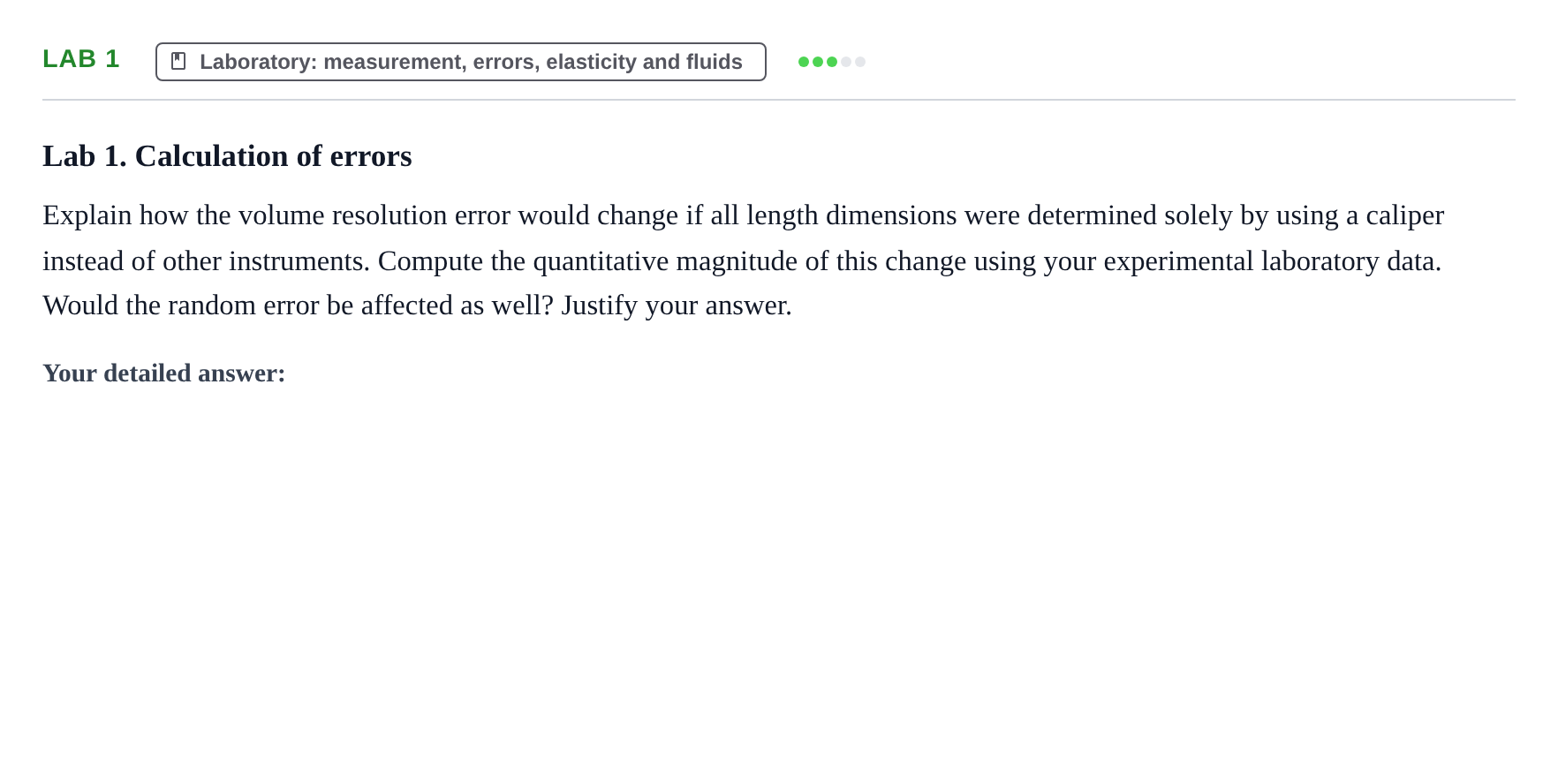
Task: Click the word 'caliper' in the question
Action: tap(1404, 215)
